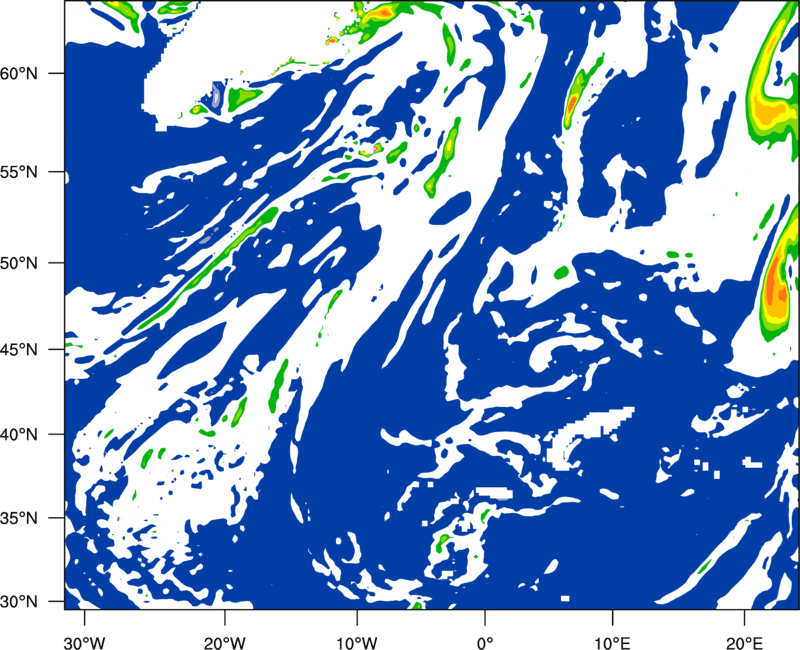Click the 30°N latitude label
Viewport: 800px width, 650px height.
tap(19, 602)
